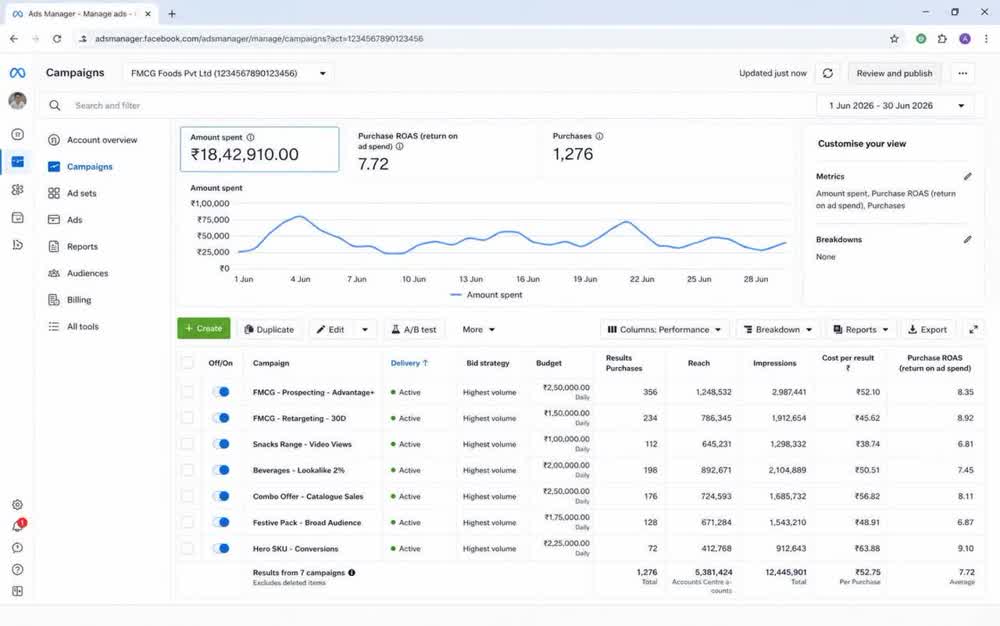Toggle the Beverages - Lookalike 2% switch
Viewport: 1000px width, 626px height.
(221, 470)
